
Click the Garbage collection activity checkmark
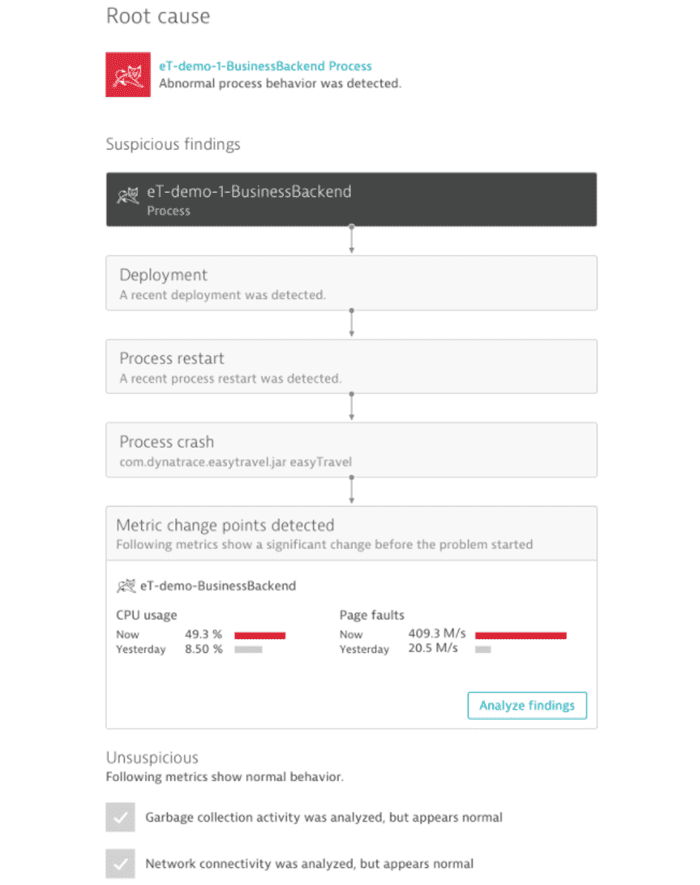(120, 817)
